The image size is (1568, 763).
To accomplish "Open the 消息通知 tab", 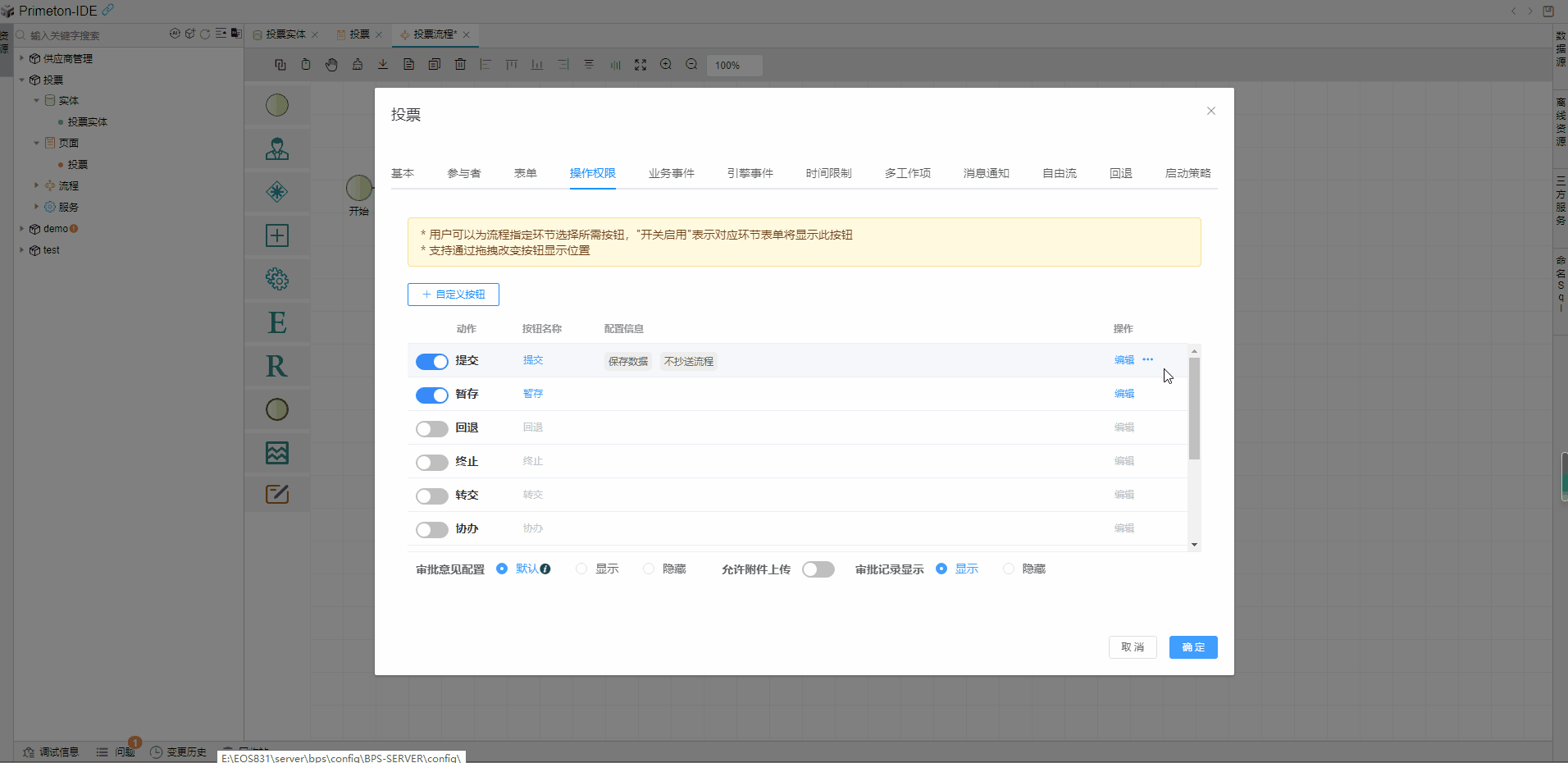I will point(986,173).
